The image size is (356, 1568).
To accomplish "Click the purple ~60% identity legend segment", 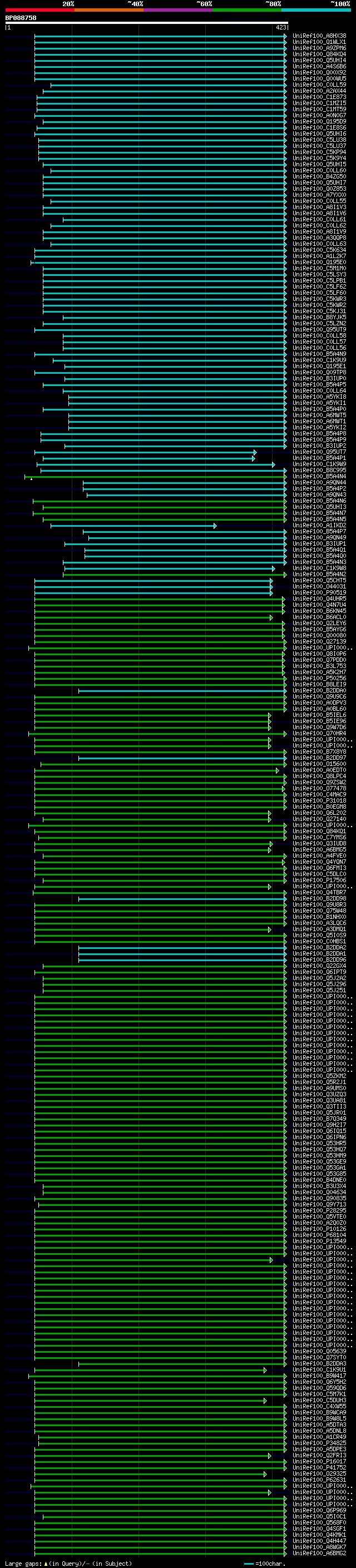I will tap(179, 10).
